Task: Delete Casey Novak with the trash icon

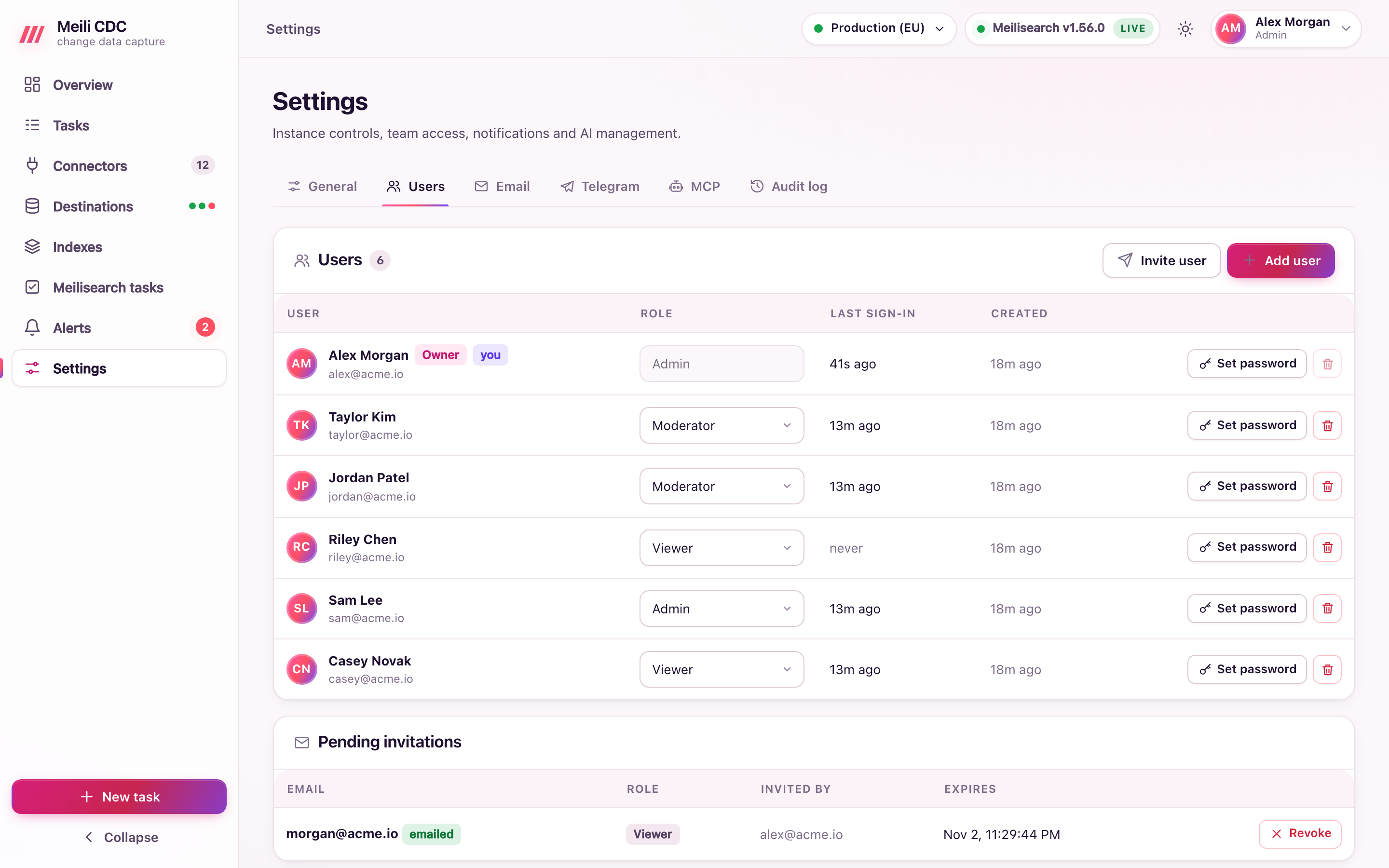Action: [1327, 669]
